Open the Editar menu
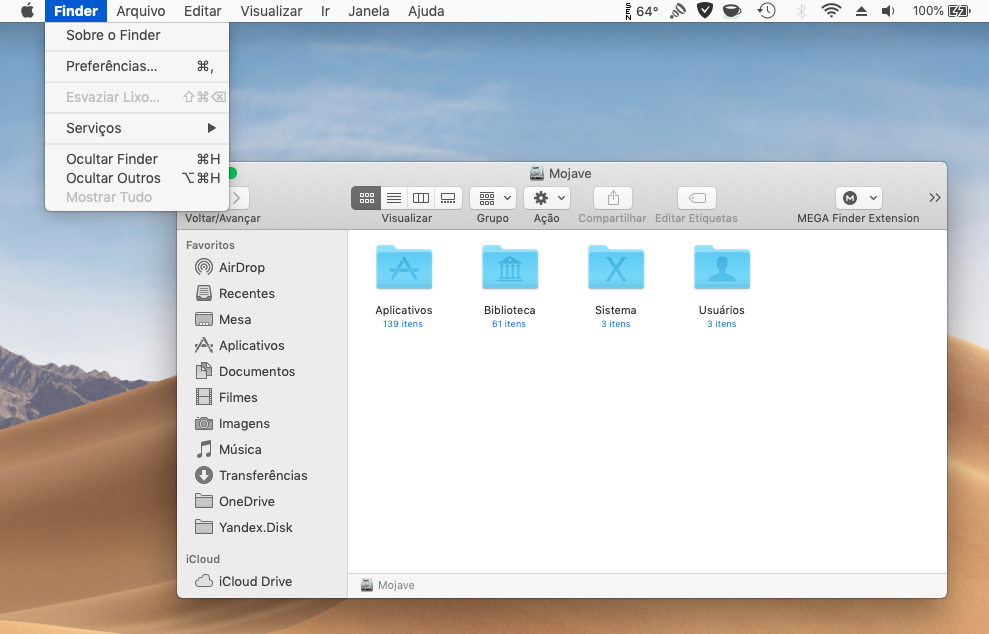989x634 pixels. click(x=202, y=11)
